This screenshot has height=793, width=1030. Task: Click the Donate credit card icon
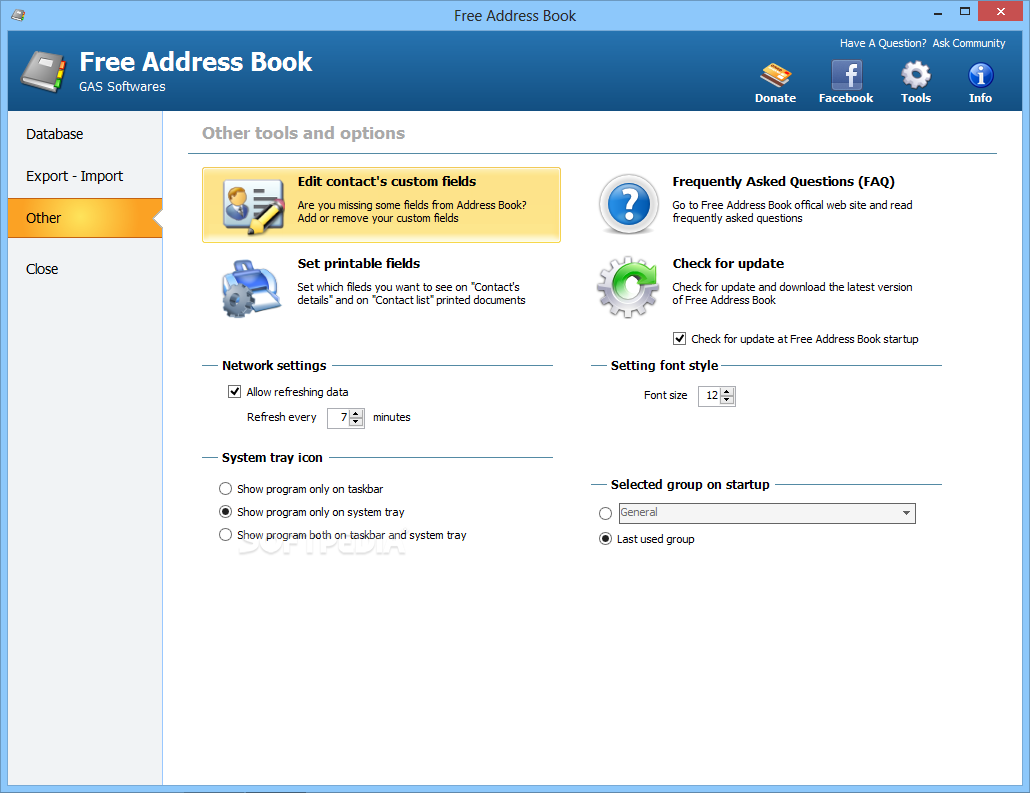pyautogui.click(x=775, y=75)
